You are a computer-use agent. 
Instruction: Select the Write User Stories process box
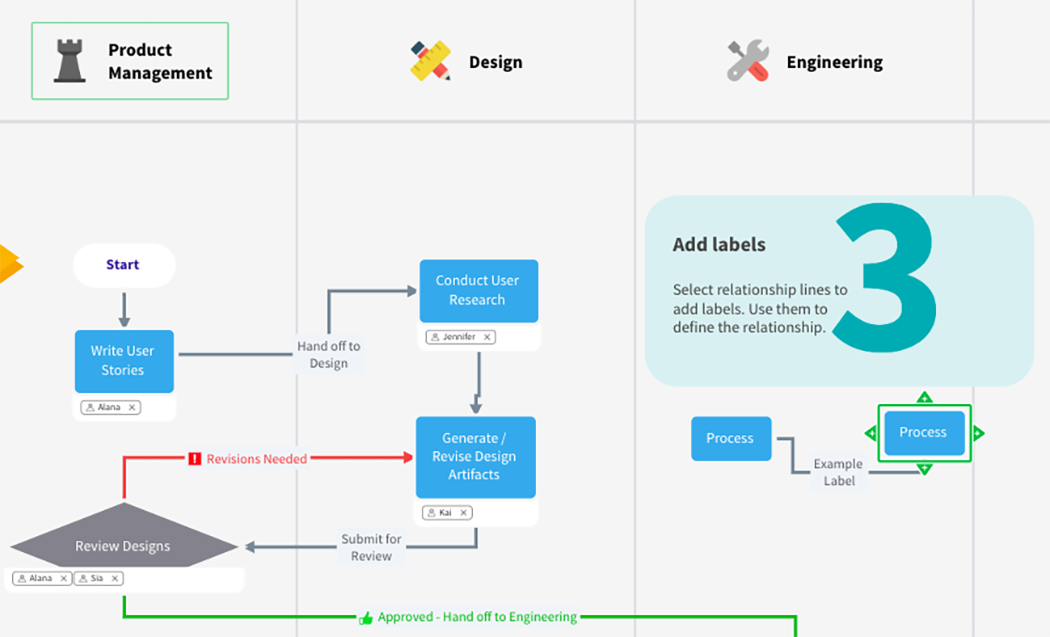click(x=124, y=361)
